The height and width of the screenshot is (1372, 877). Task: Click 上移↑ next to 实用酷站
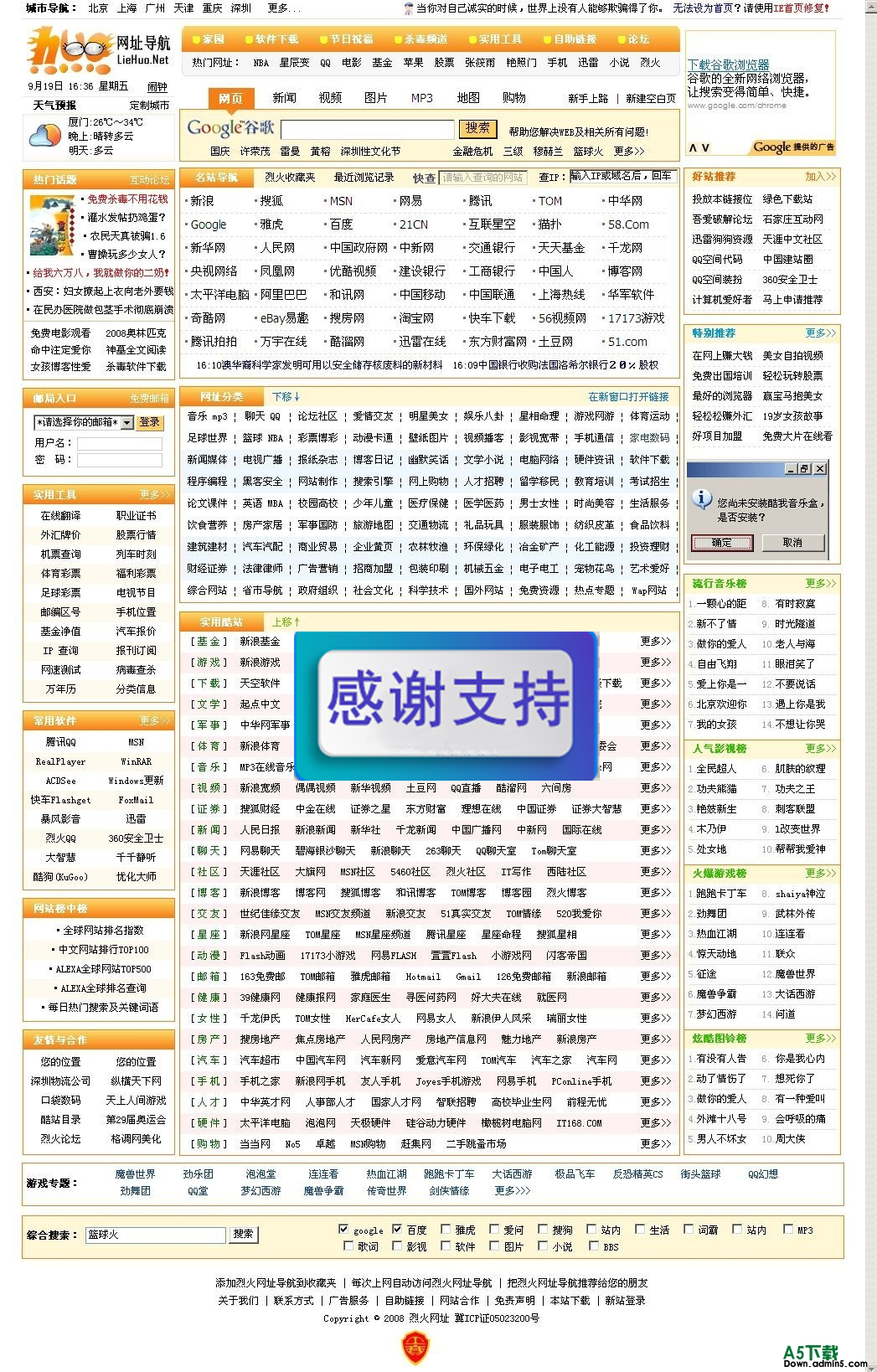click(286, 622)
